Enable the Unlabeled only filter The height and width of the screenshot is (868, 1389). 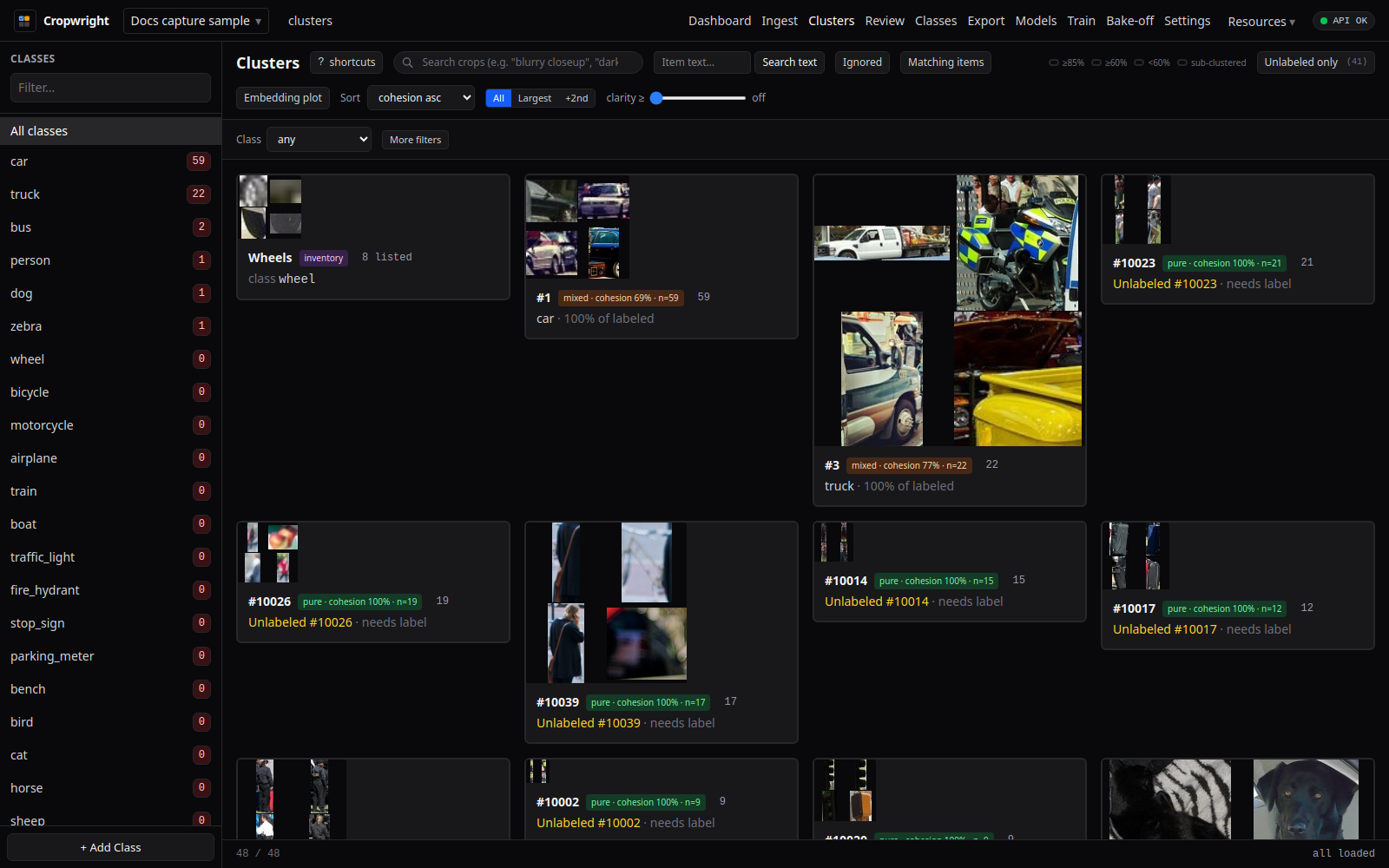click(1315, 62)
